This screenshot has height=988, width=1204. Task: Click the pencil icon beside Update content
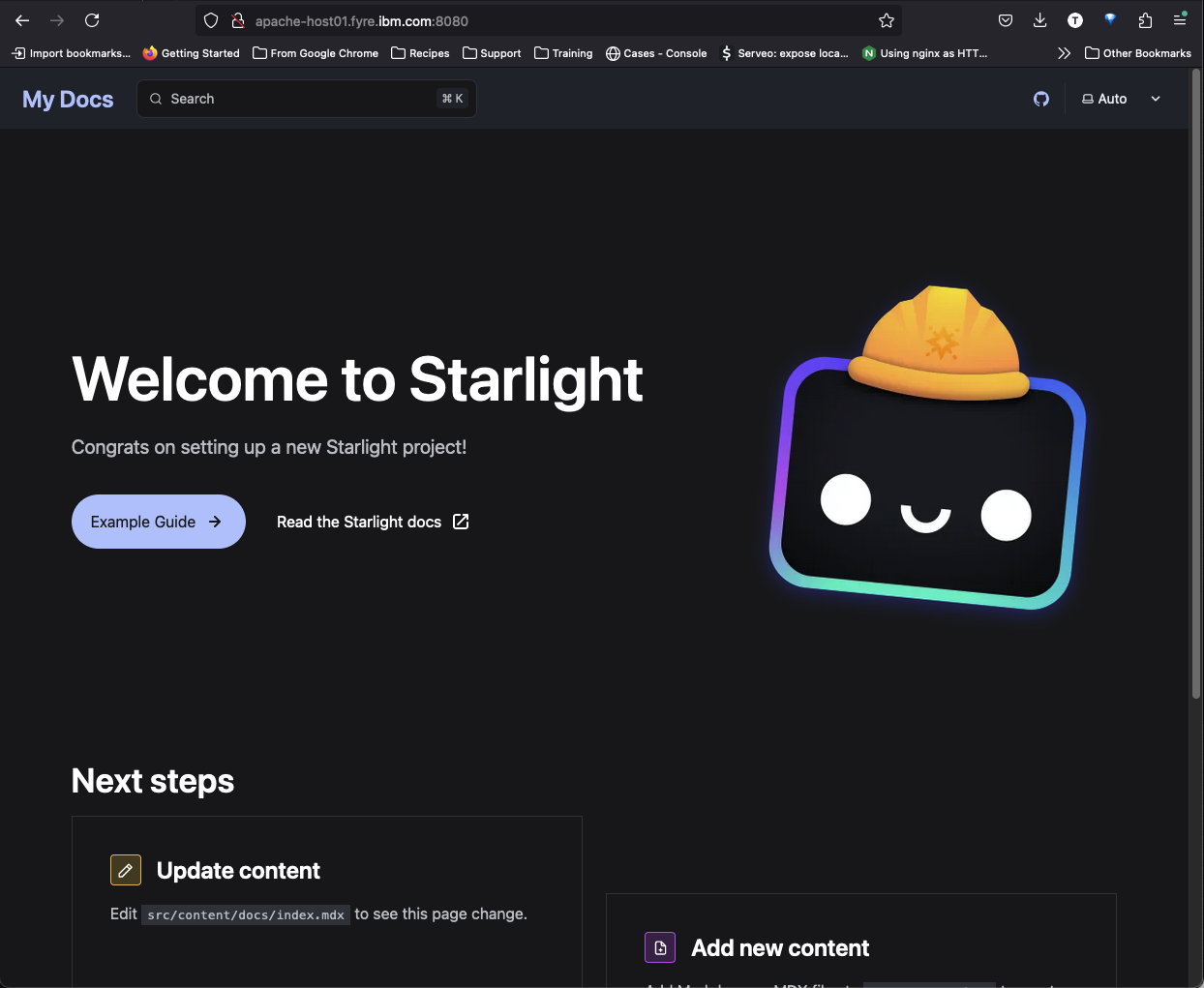(x=126, y=870)
